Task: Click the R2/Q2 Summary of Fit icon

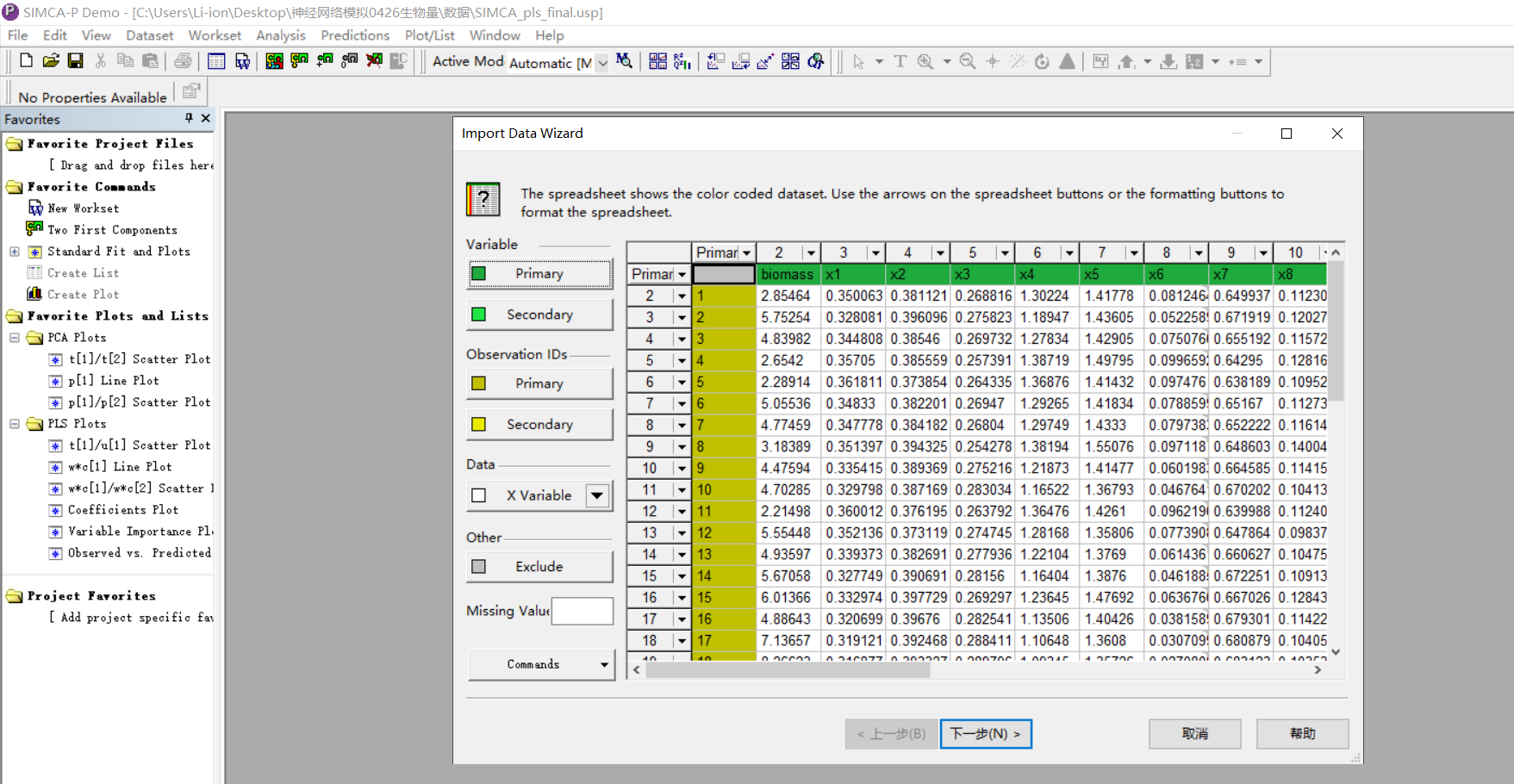Action: (682, 61)
